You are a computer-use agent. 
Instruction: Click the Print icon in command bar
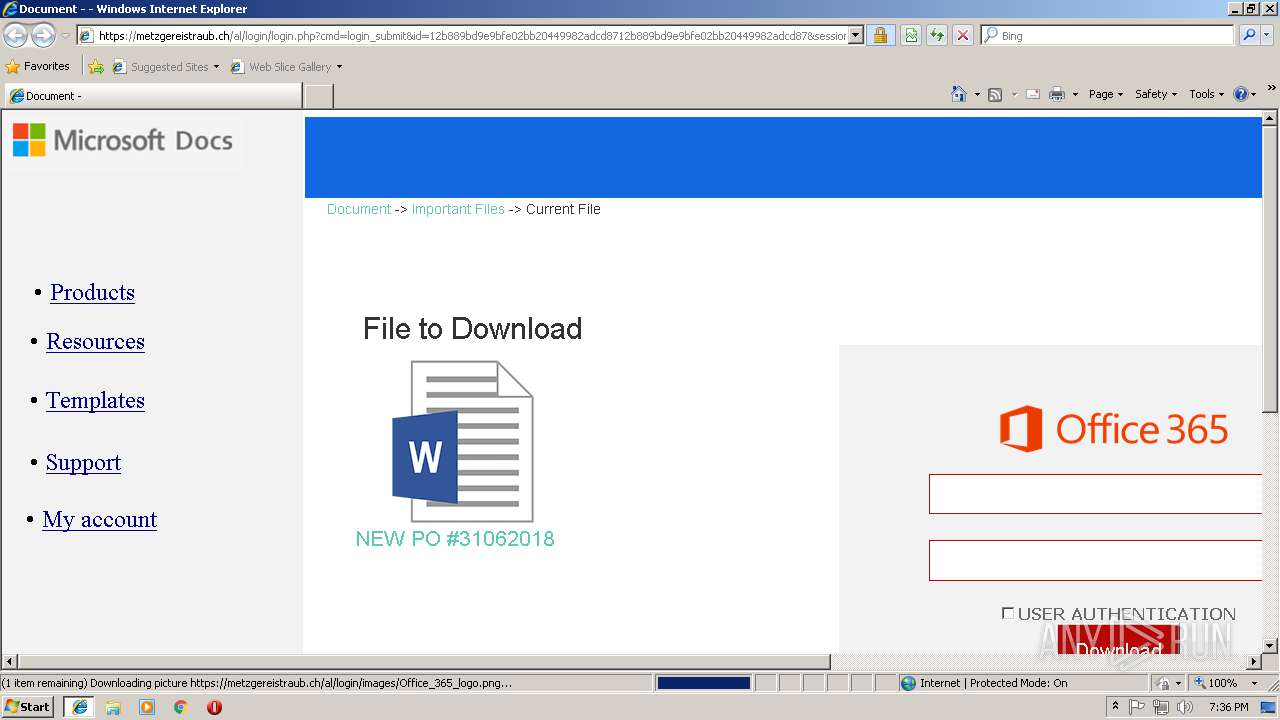click(x=1057, y=94)
